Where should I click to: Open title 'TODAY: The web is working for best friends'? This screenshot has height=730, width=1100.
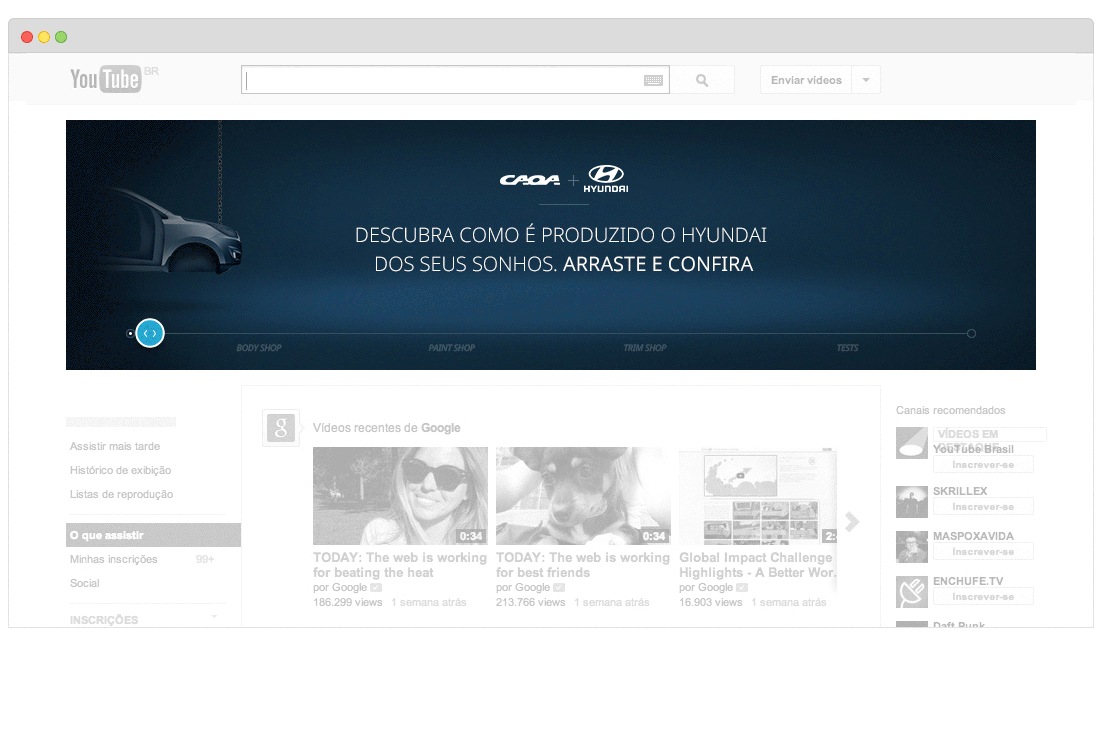point(583,565)
